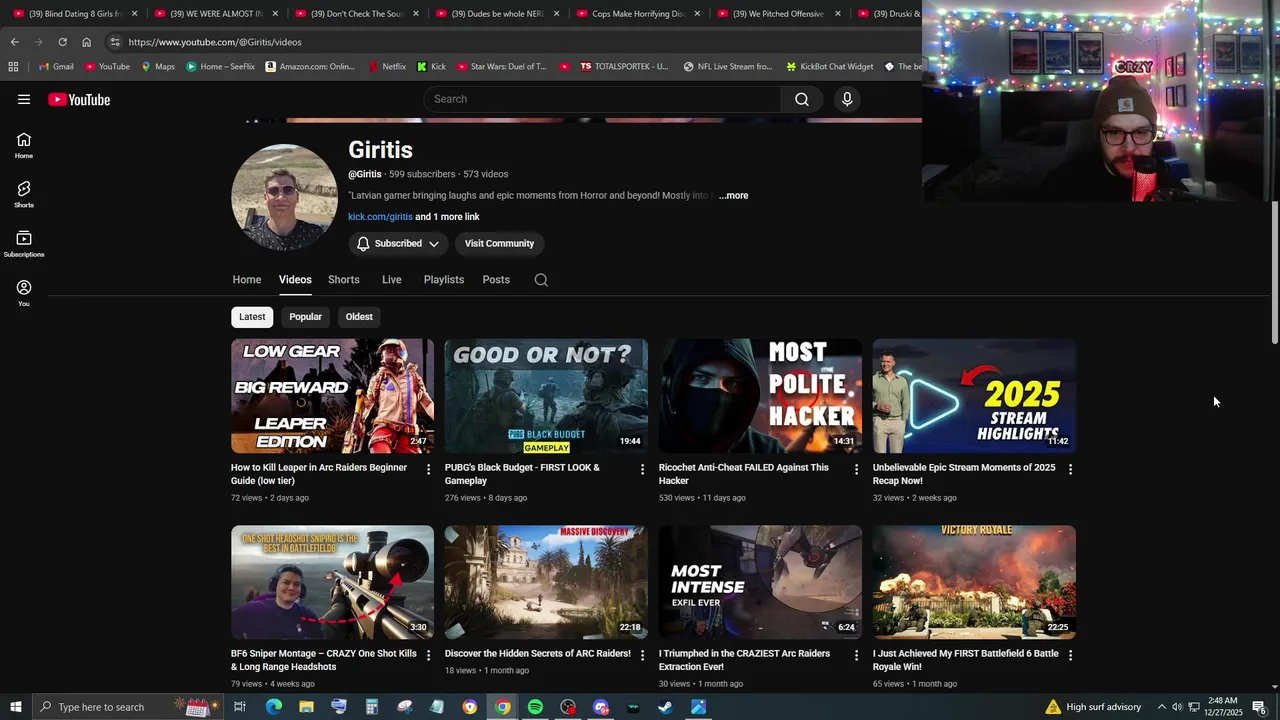
Task: Click the browser home button
Action: coord(86,42)
